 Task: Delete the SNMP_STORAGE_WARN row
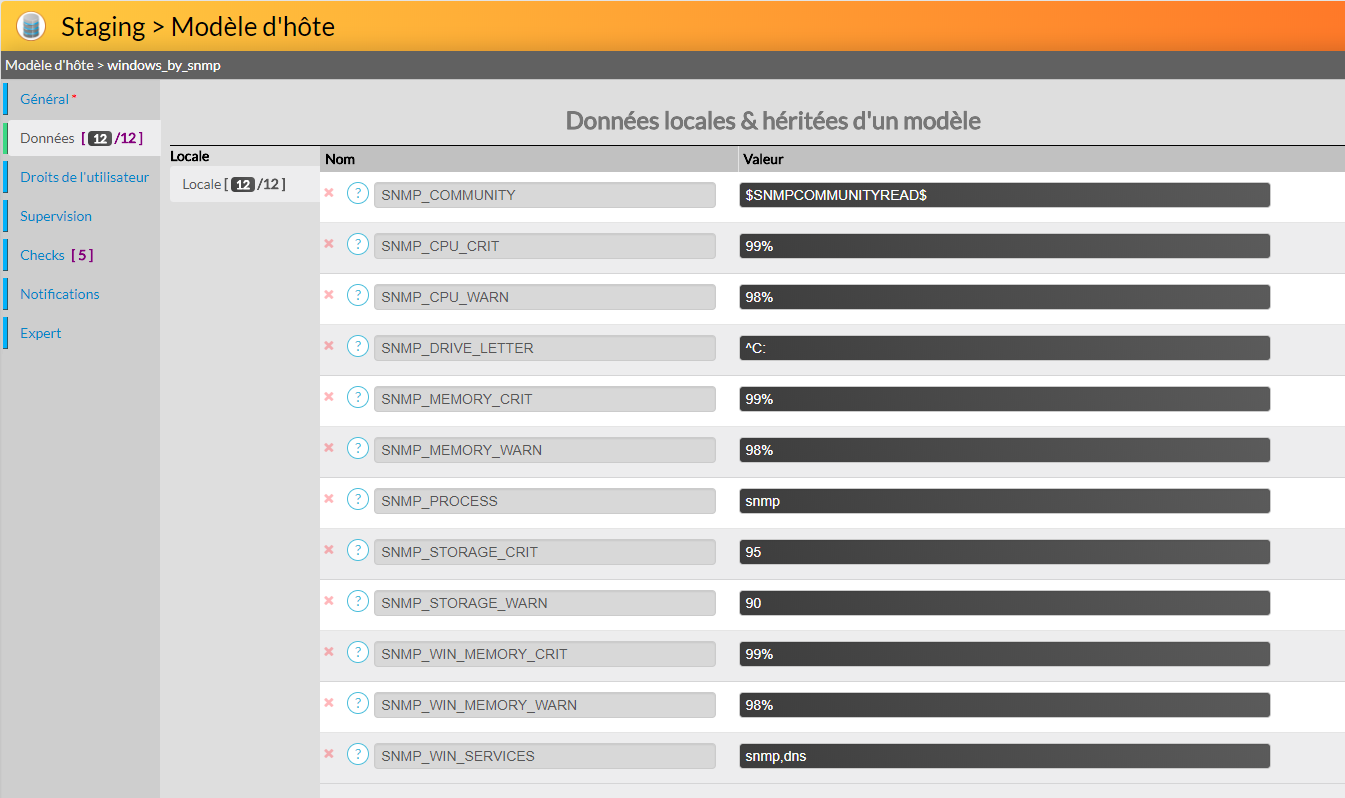329,601
